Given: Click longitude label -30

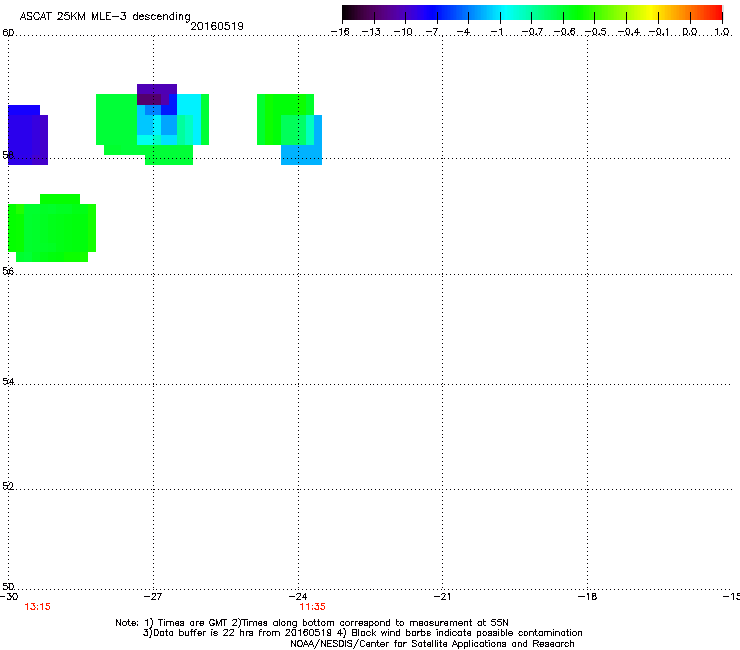Looking at the screenshot, I should tap(9, 597).
